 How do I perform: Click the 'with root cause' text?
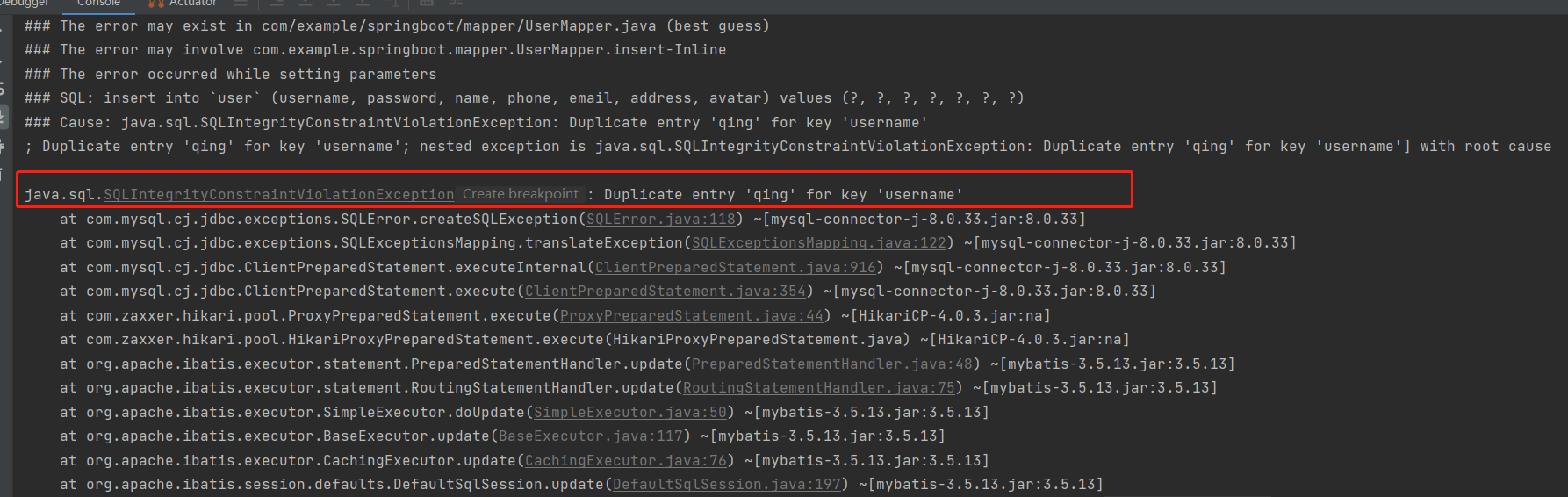(1485, 147)
